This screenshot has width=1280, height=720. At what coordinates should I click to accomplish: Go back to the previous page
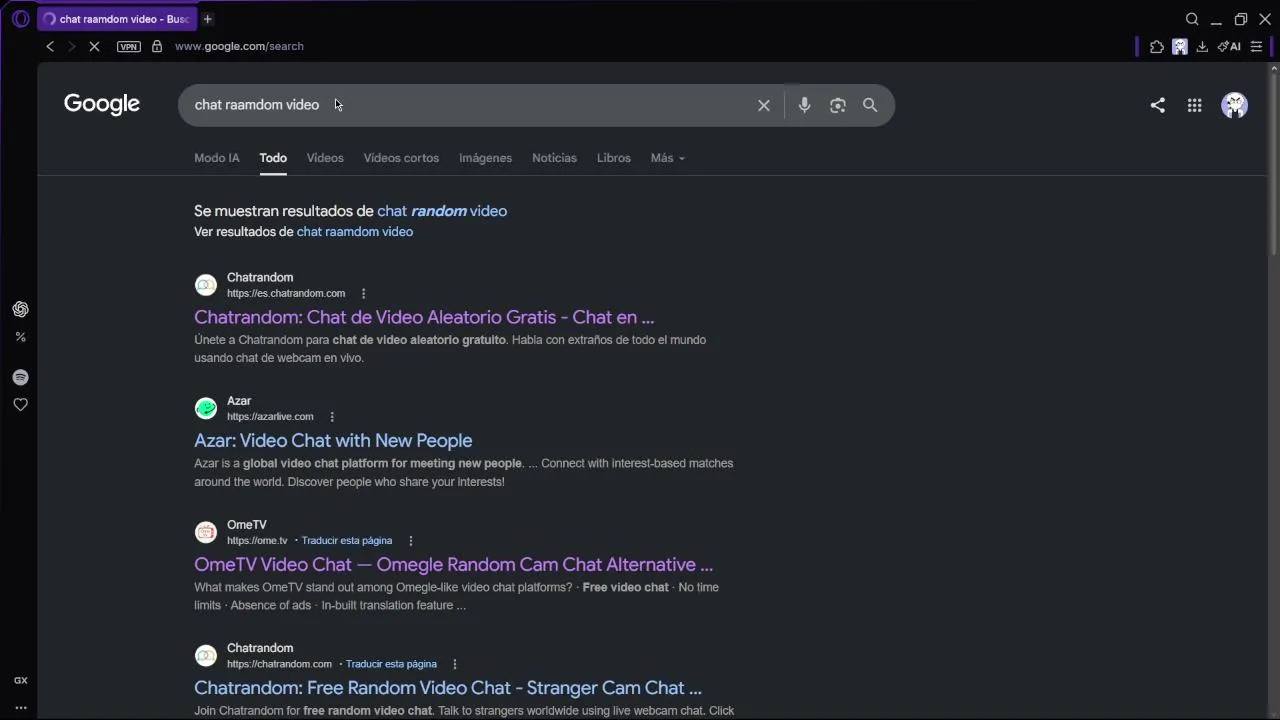(50, 46)
